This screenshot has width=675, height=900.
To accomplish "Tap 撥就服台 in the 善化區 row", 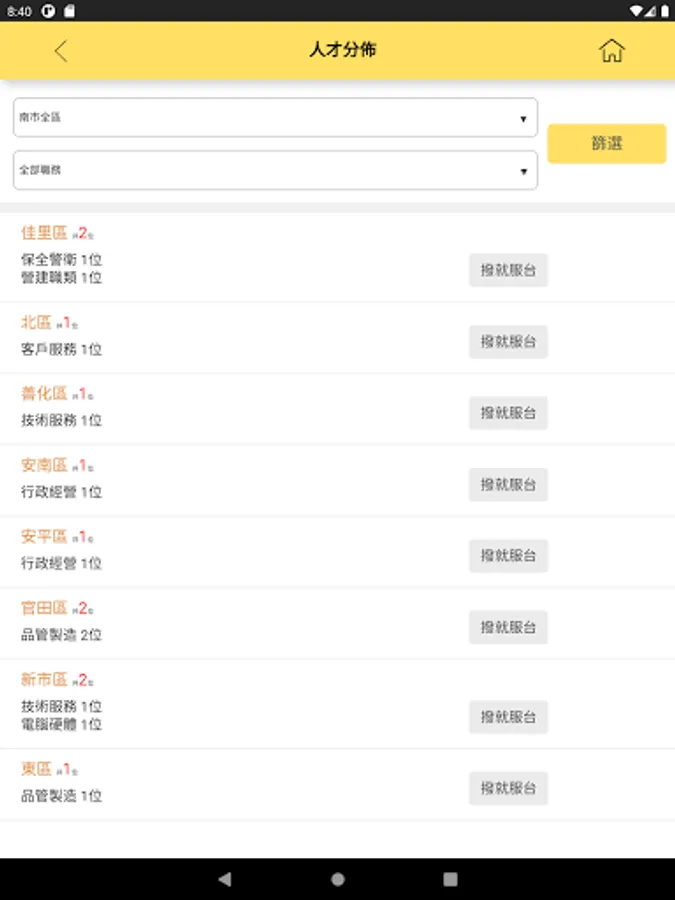I will pos(508,413).
